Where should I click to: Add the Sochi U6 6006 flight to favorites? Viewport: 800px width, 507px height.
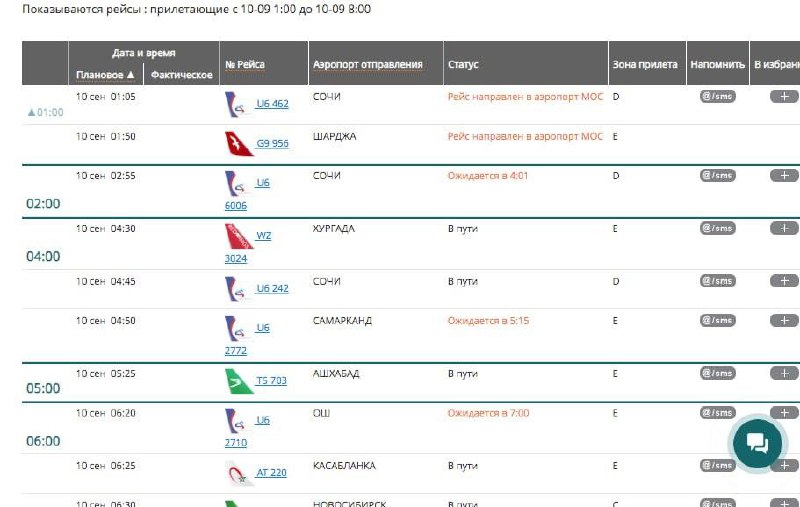coord(784,175)
